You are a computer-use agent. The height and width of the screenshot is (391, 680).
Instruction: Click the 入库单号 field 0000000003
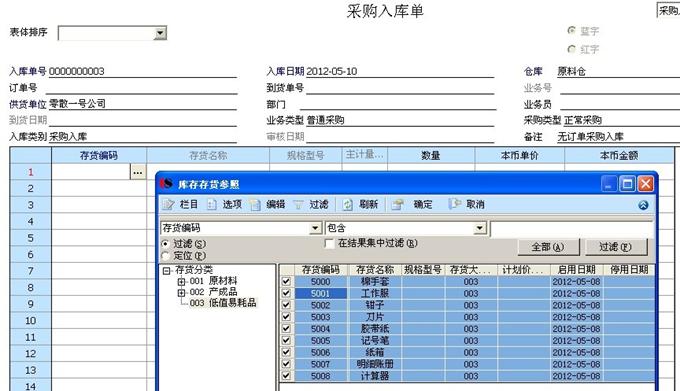click(143, 71)
